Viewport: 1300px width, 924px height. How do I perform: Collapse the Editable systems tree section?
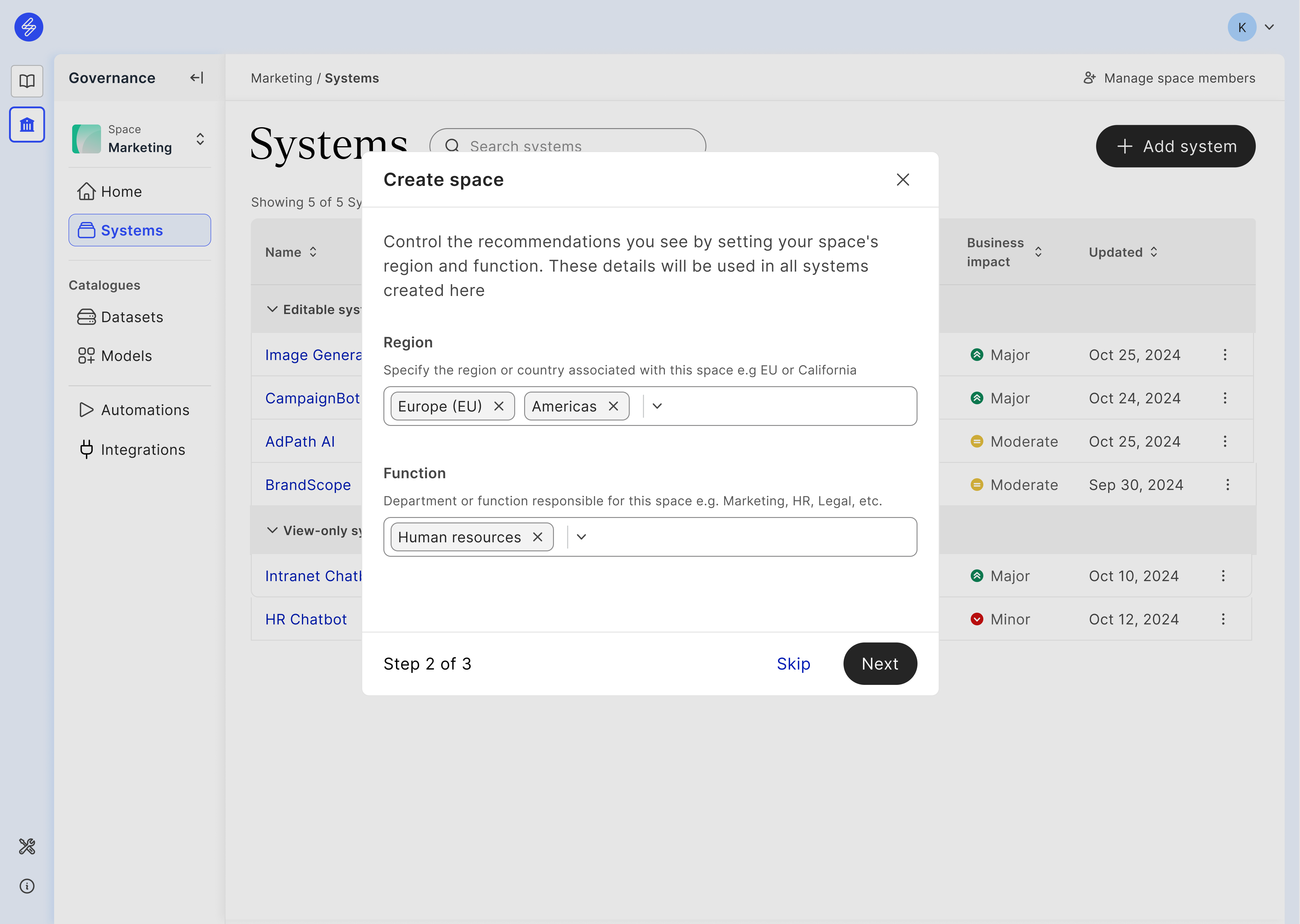(272, 308)
